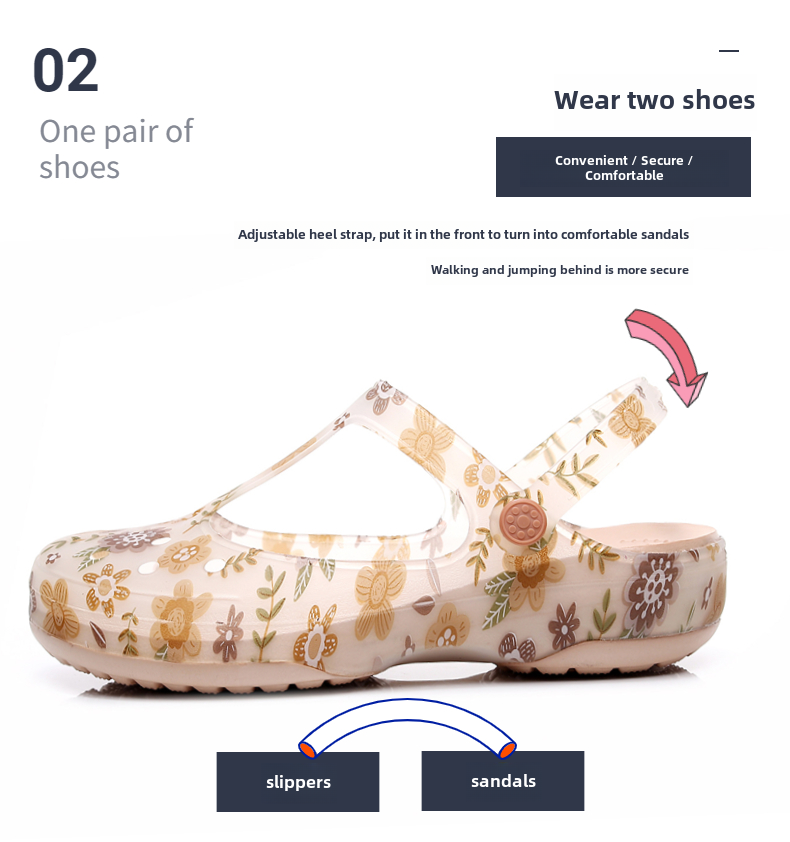790x842 pixels.
Task: Click the Wear two shoes heading
Action: [654, 100]
